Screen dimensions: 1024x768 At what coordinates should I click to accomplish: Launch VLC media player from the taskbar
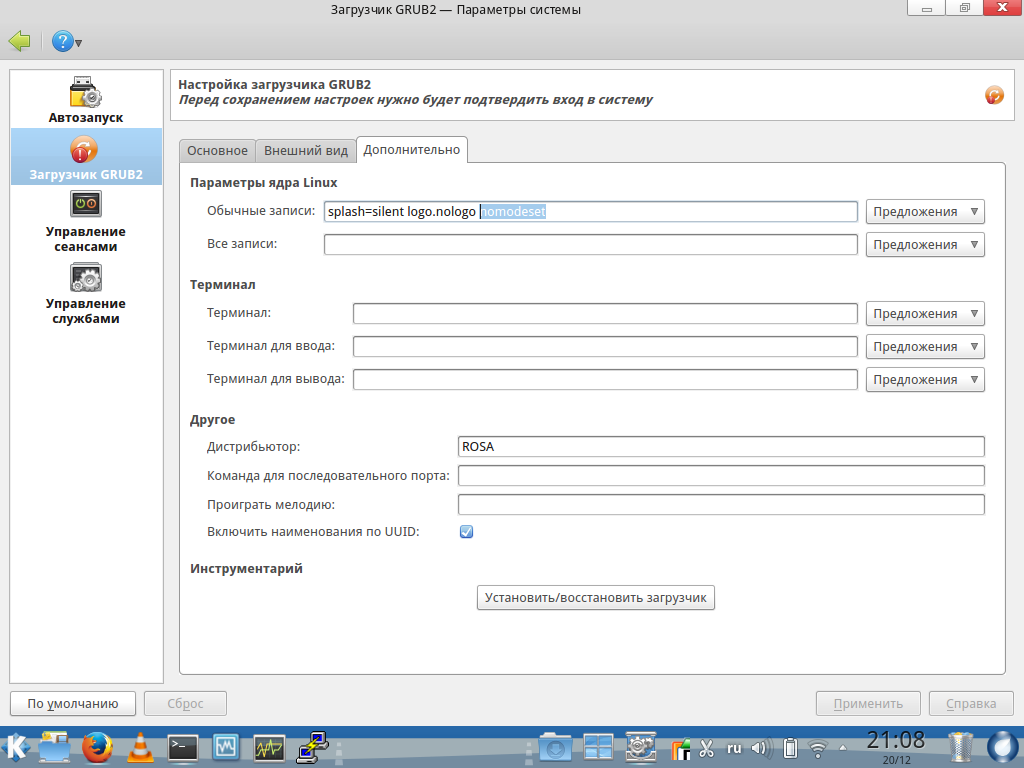pos(140,748)
